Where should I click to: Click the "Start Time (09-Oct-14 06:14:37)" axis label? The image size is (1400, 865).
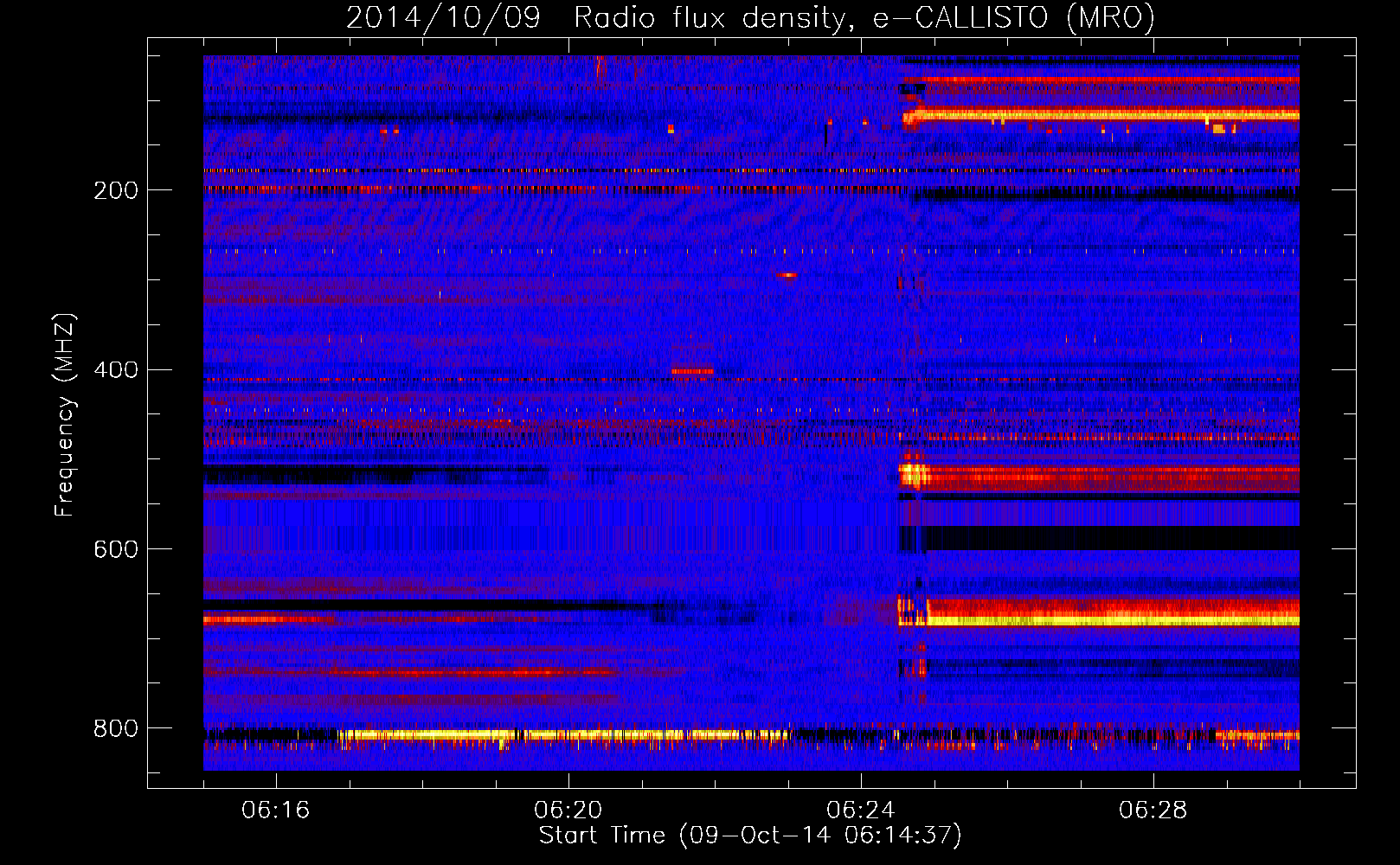750,835
